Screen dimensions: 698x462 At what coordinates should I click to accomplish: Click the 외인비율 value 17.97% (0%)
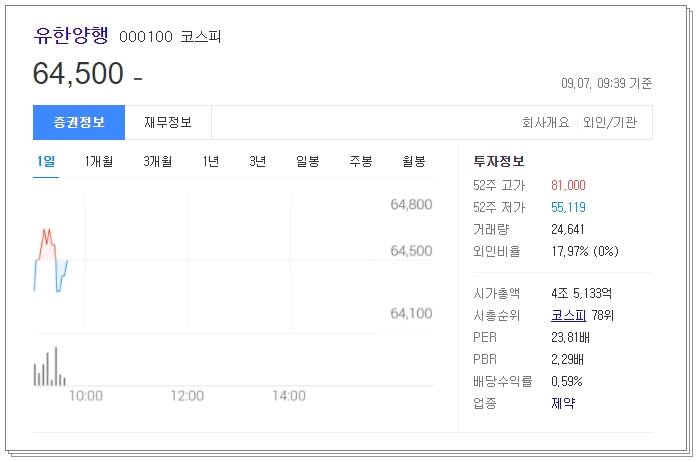pyautogui.click(x=585, y=251)
